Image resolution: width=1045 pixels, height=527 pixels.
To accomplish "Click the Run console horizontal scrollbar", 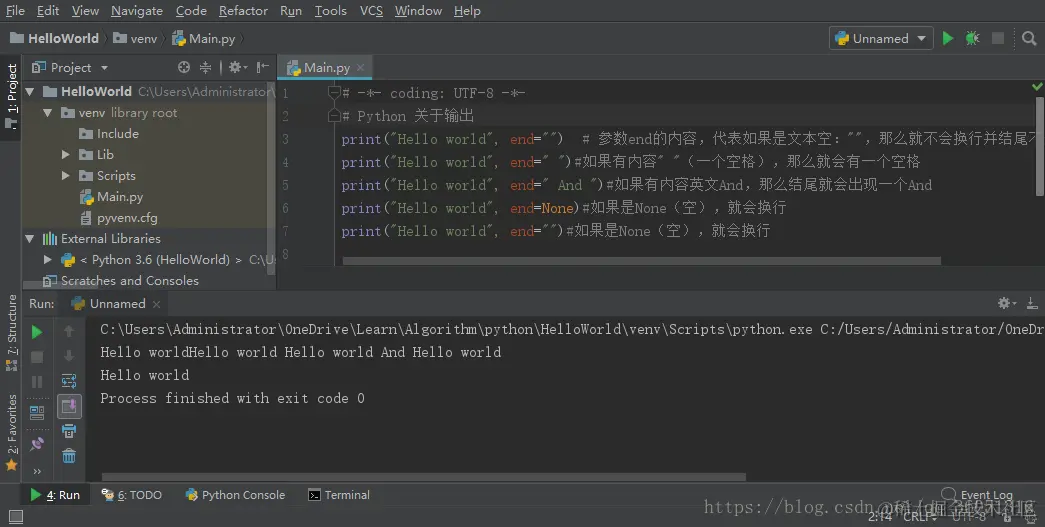I will [x=424, y=477].
